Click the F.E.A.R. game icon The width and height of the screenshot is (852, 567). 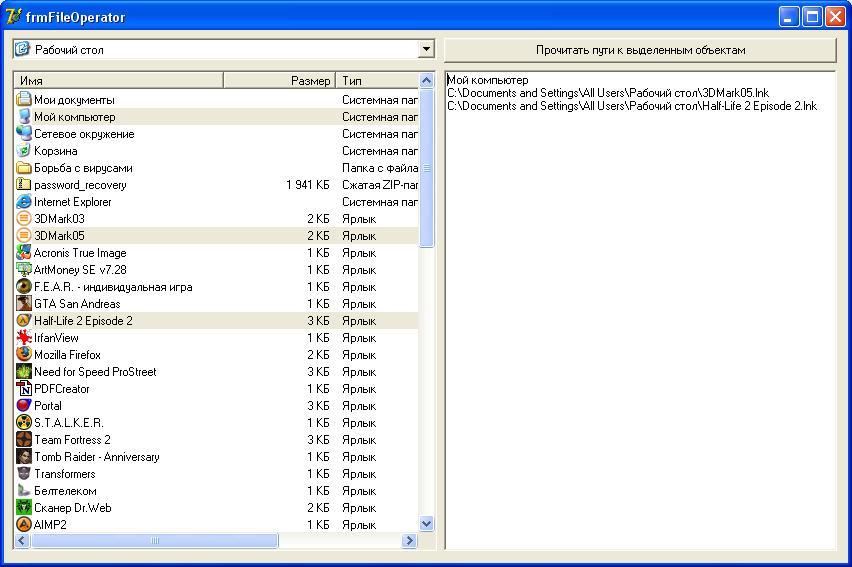click(x=24, y=286)
